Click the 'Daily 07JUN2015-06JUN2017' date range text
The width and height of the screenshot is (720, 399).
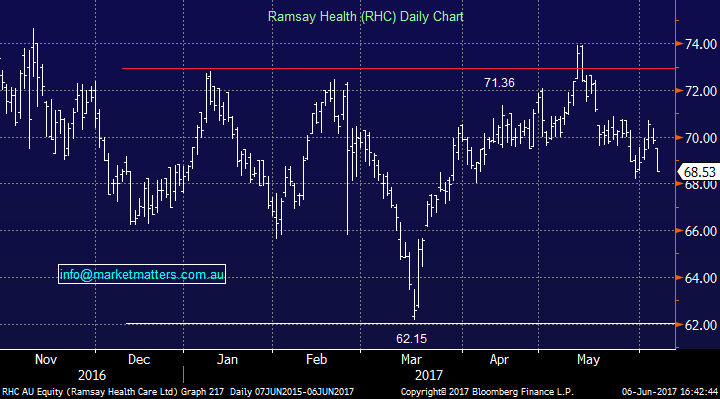click(x=292, y=392)
